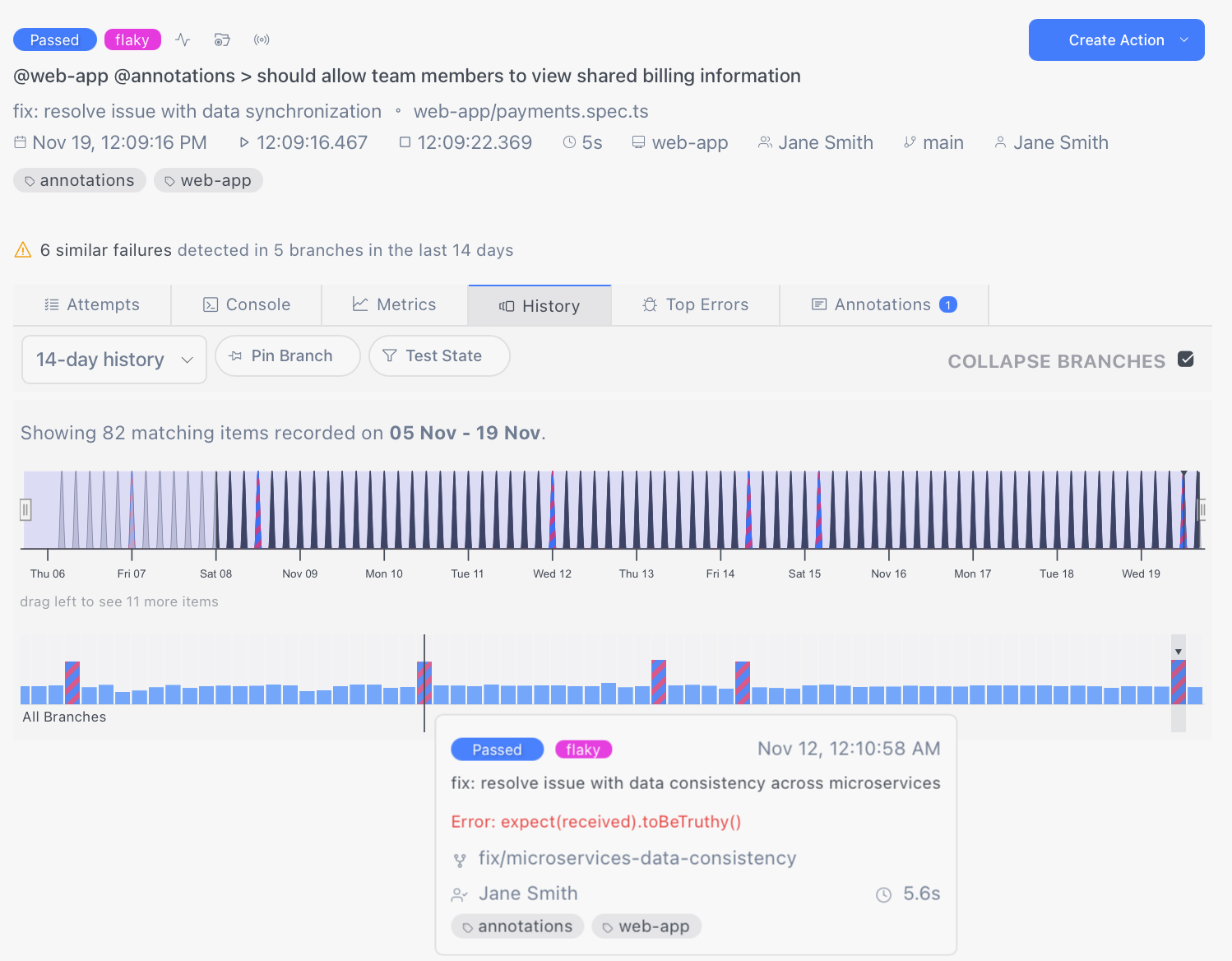Screen dimensions: 1232x961
Task: Click the branch icon in the tooltip card
Action: (460, 860)
